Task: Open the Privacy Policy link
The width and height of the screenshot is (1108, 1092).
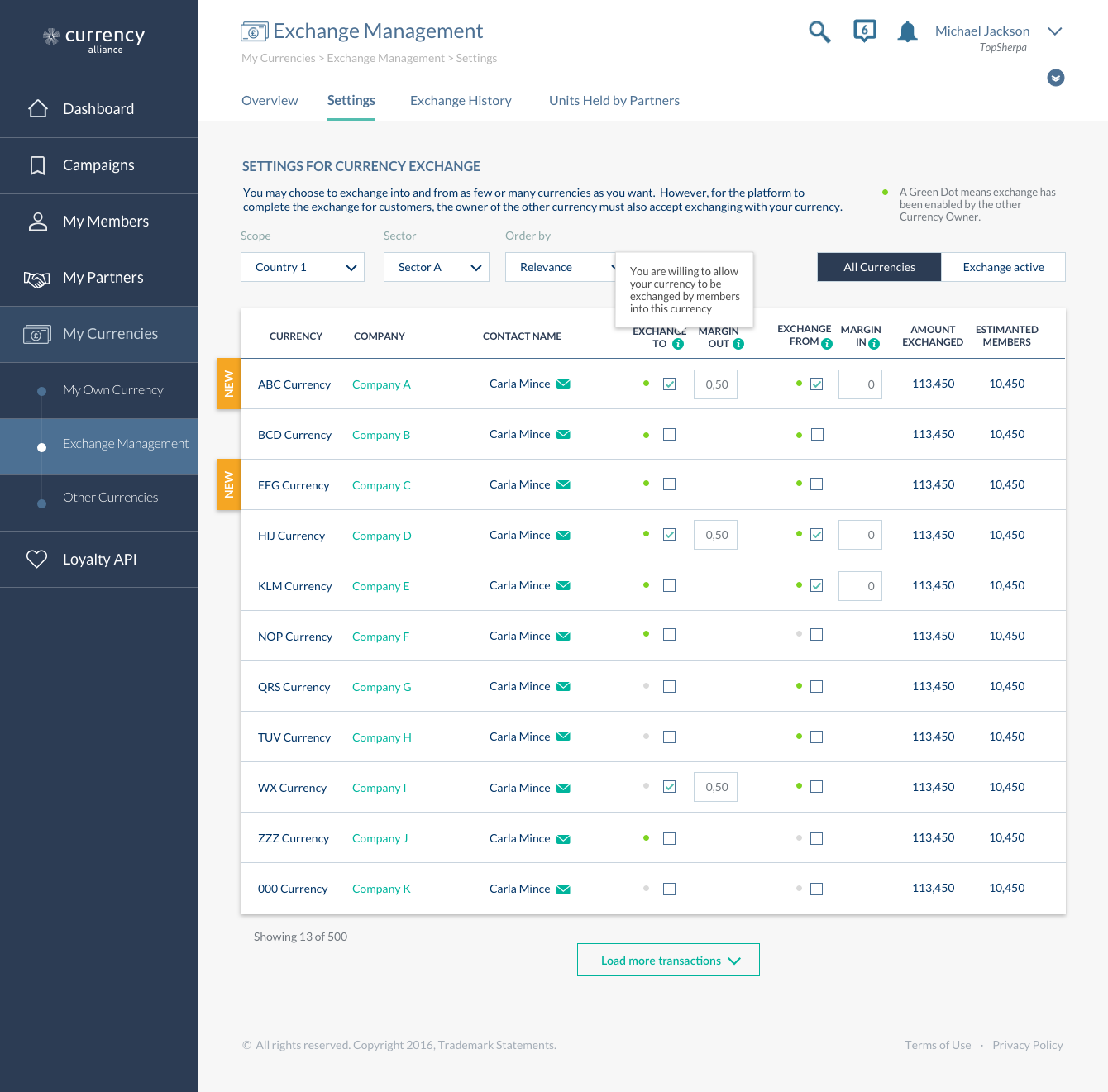Action: (1028, 1045)
